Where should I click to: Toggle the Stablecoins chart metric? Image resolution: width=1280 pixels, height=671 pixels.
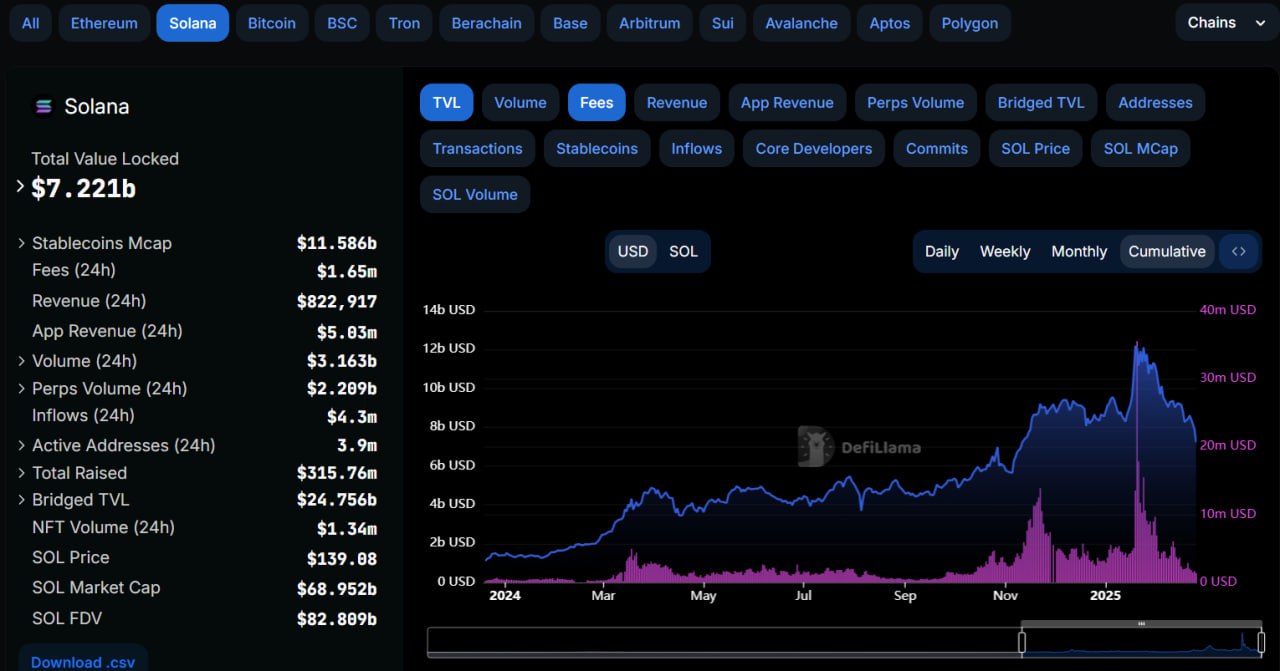(x=597, y=149)
